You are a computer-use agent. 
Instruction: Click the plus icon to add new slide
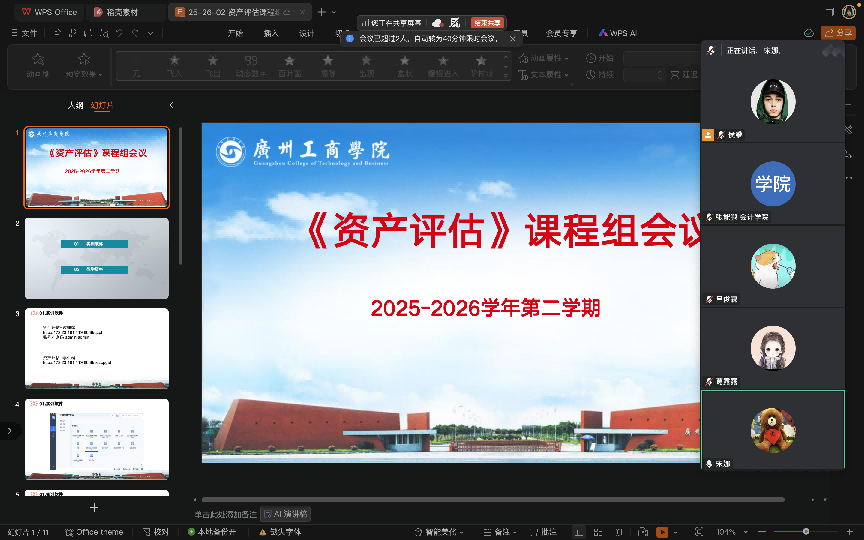pyautogui.click(x=95, y=507)
